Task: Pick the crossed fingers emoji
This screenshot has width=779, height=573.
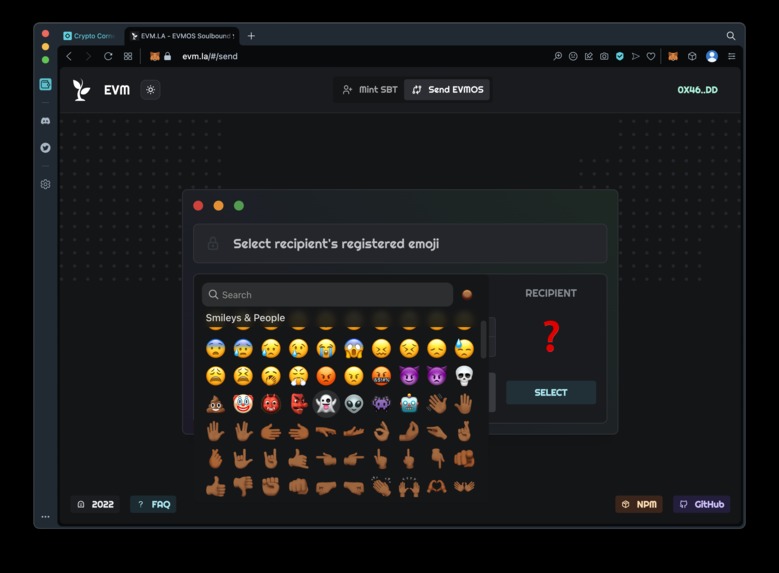Action: point(464,431)
